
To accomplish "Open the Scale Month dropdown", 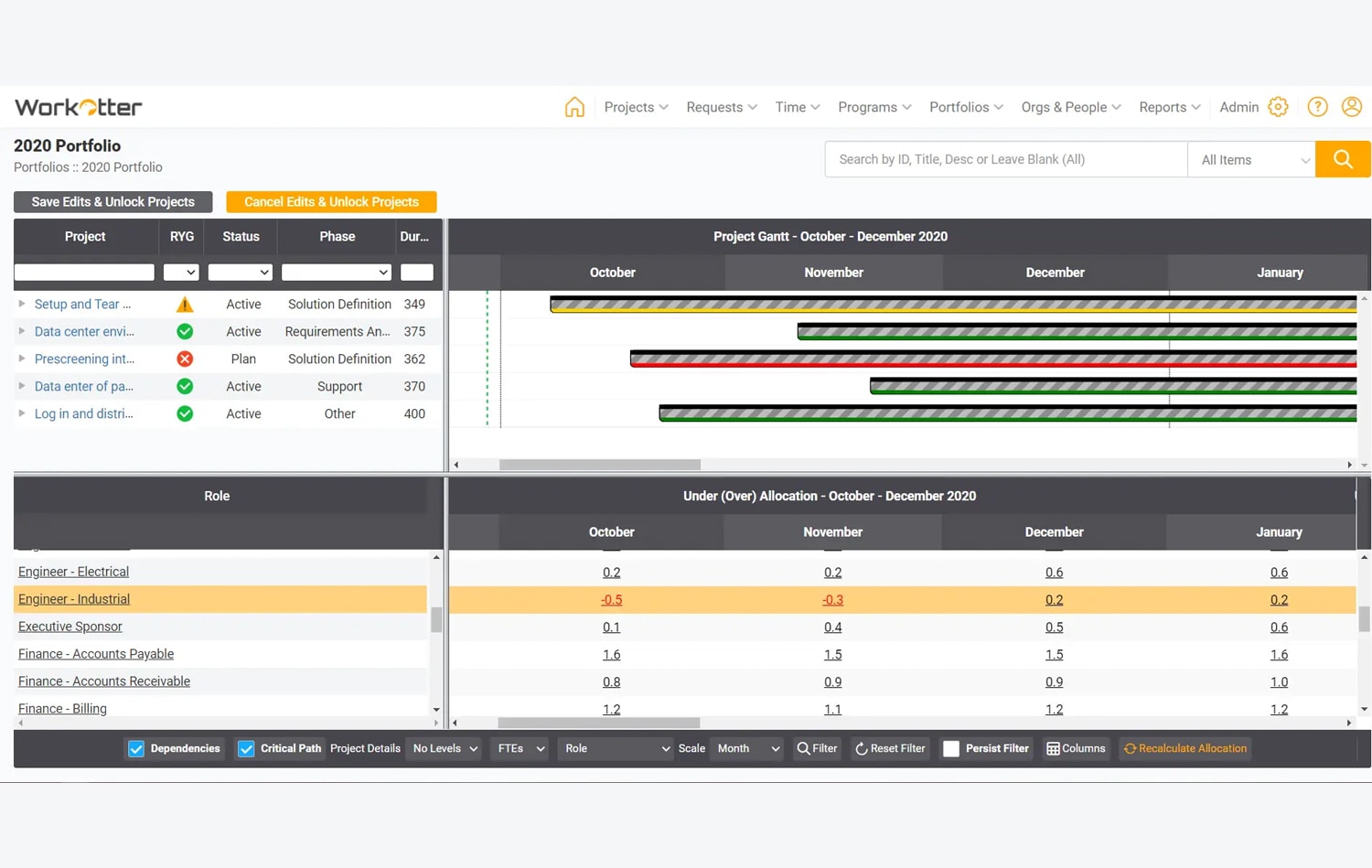I will click(745, 748).
